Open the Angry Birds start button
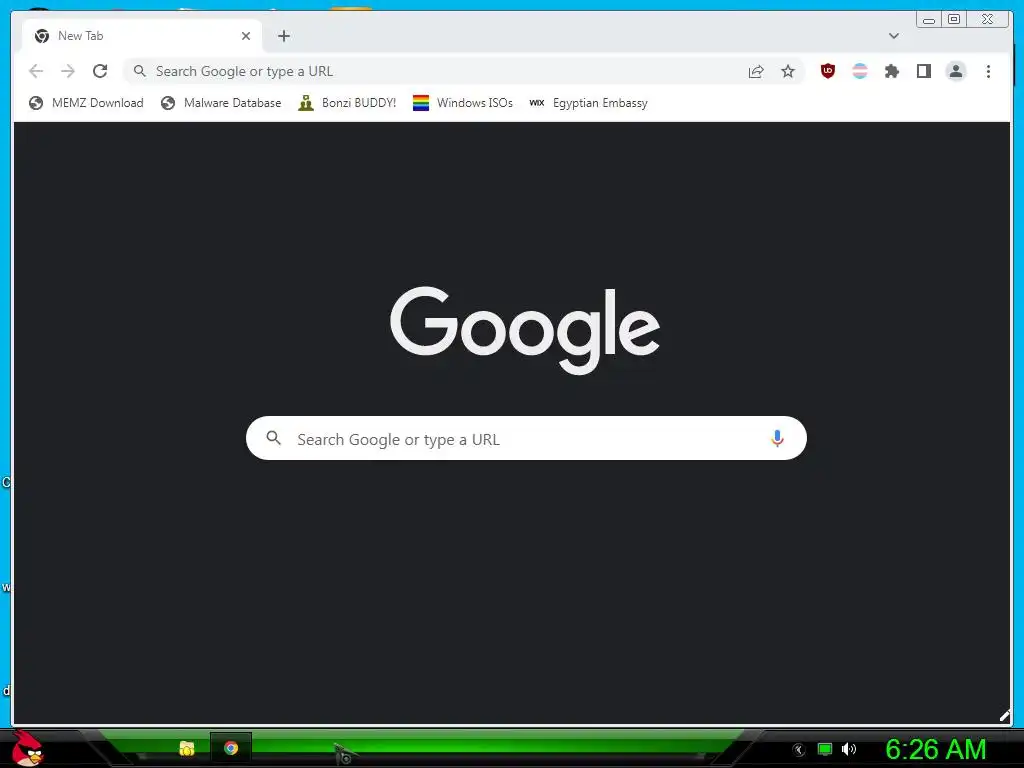Viewport: 1024px width, 768px height. pyautogui.click(x=27, y=748)
